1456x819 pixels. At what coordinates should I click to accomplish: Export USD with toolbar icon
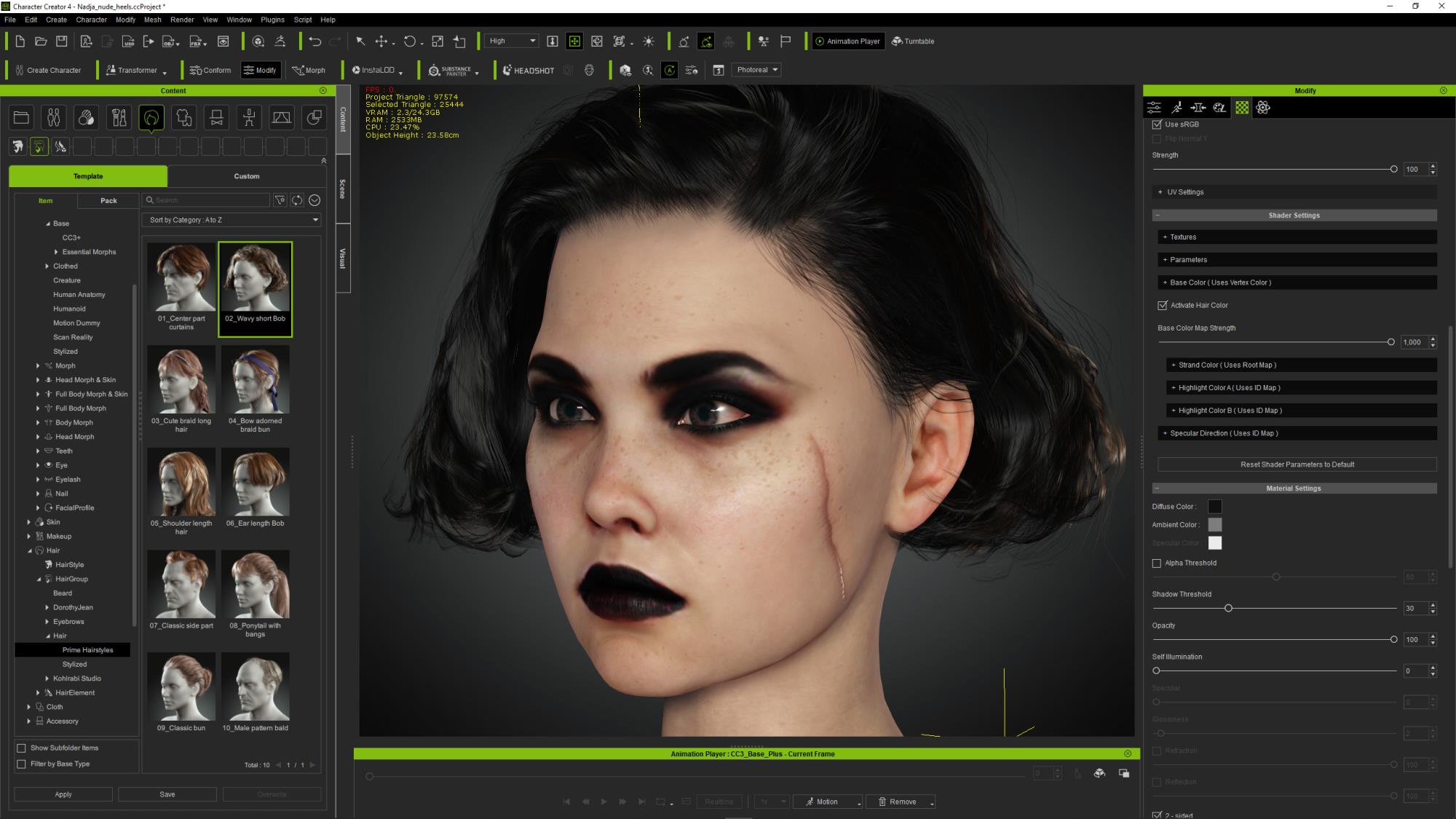[128, 41]
